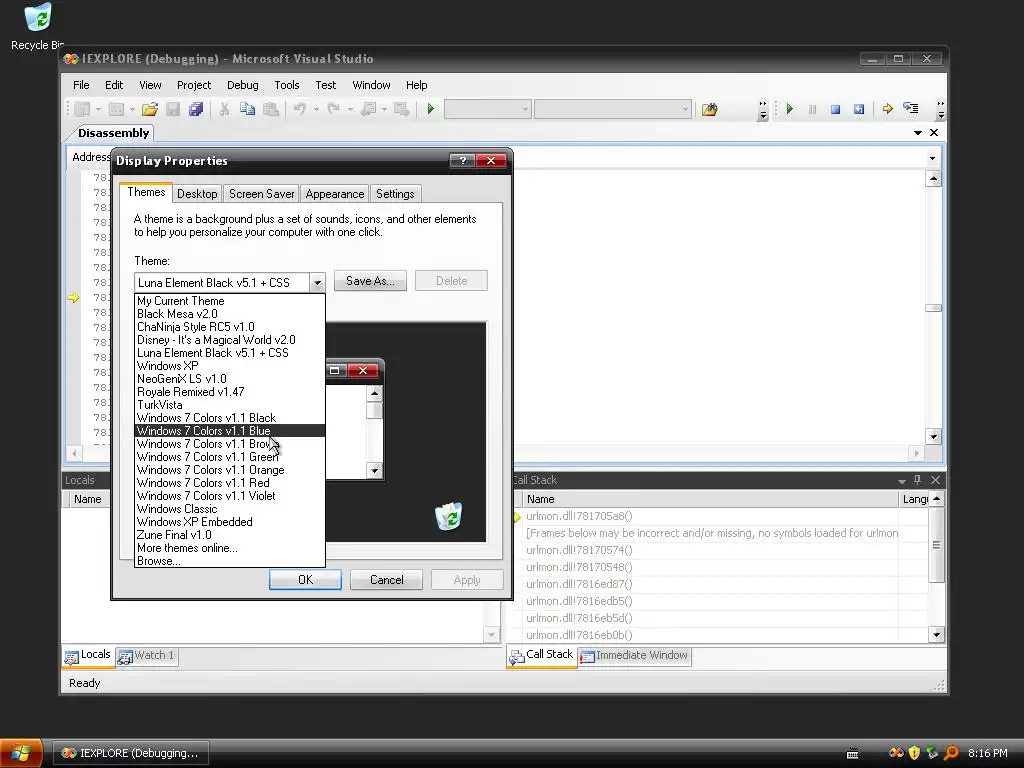Click the Save As... button
The image size is (1024, 768).
pos(370,281)
